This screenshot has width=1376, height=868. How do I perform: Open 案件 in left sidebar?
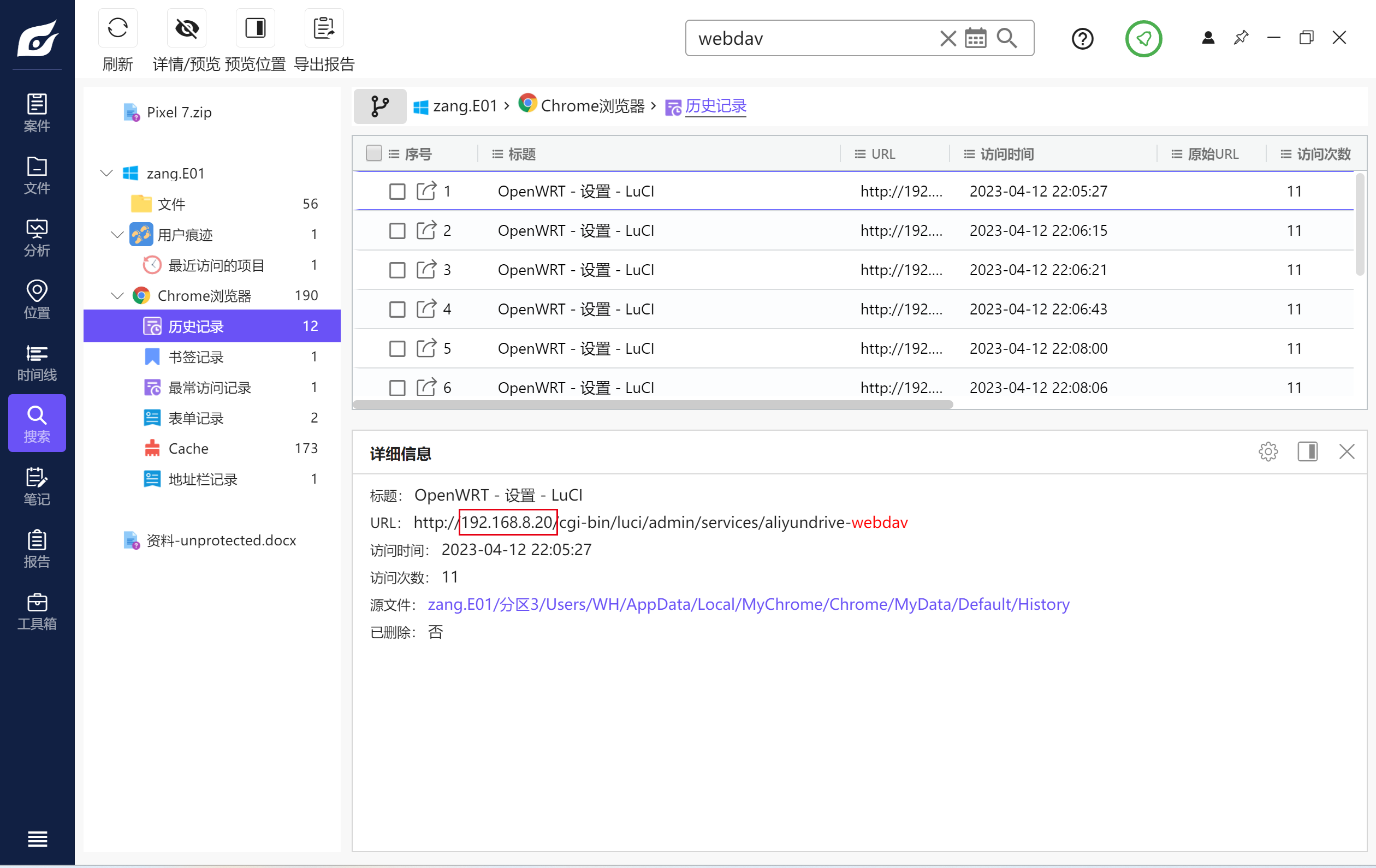37,112
